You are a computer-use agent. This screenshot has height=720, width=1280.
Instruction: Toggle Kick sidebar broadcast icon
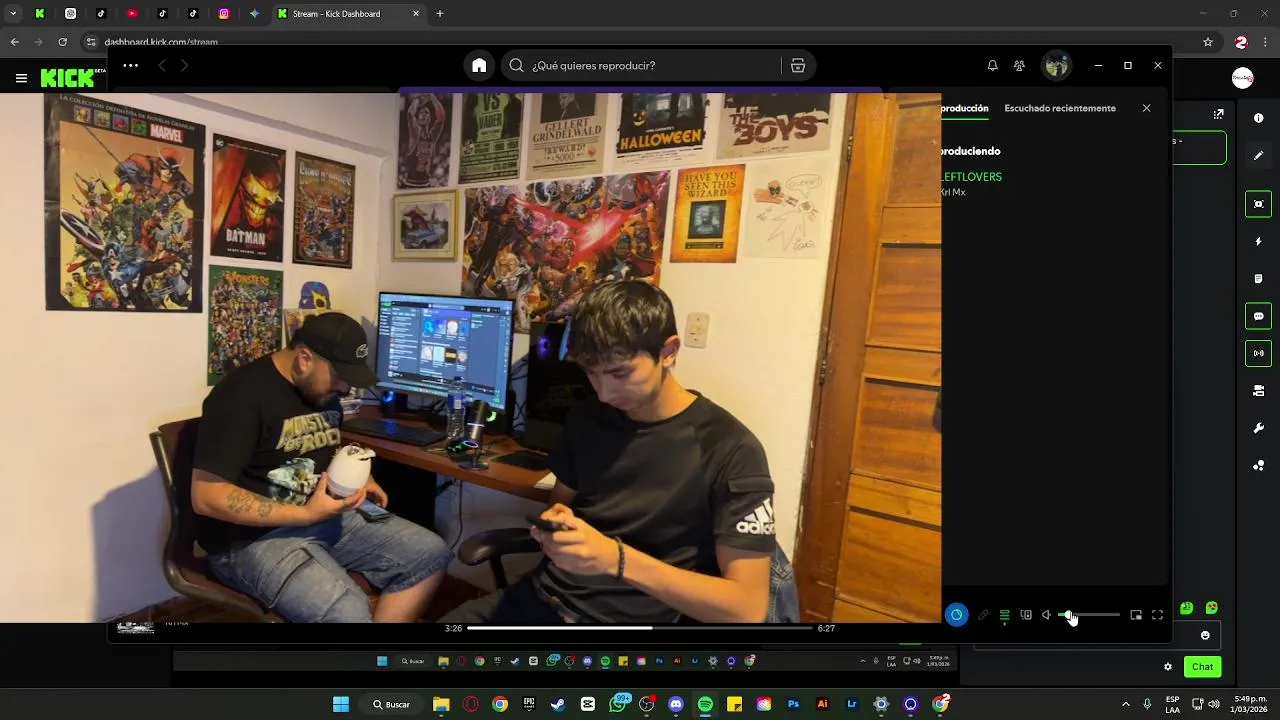(x=1258, y=353)
